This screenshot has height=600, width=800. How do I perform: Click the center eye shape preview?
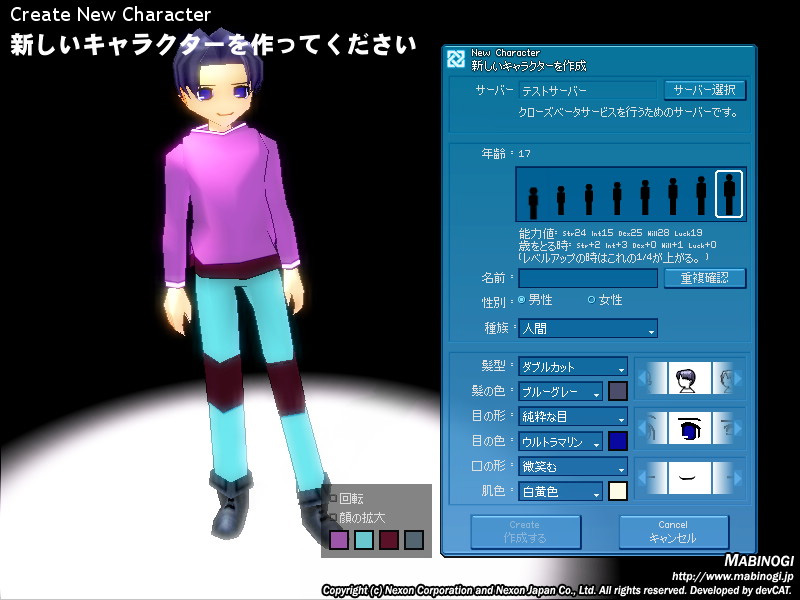(689, 428)
